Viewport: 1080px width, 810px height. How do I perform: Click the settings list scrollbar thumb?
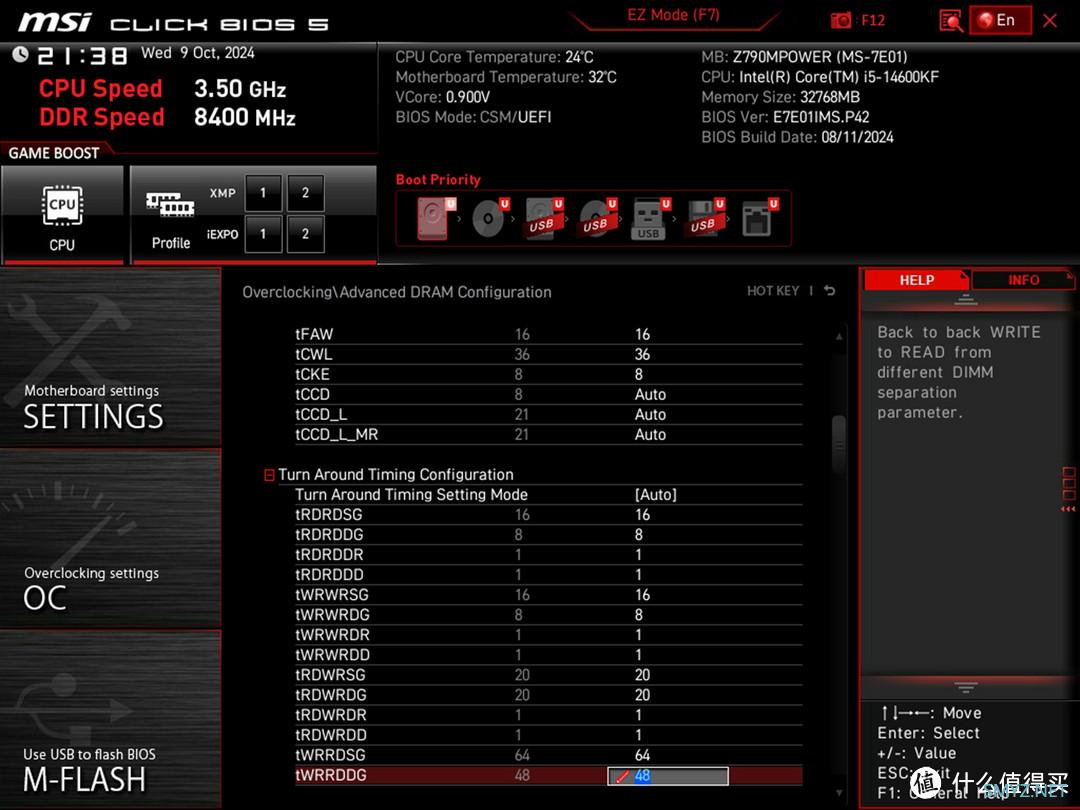(x=839, y=445)
